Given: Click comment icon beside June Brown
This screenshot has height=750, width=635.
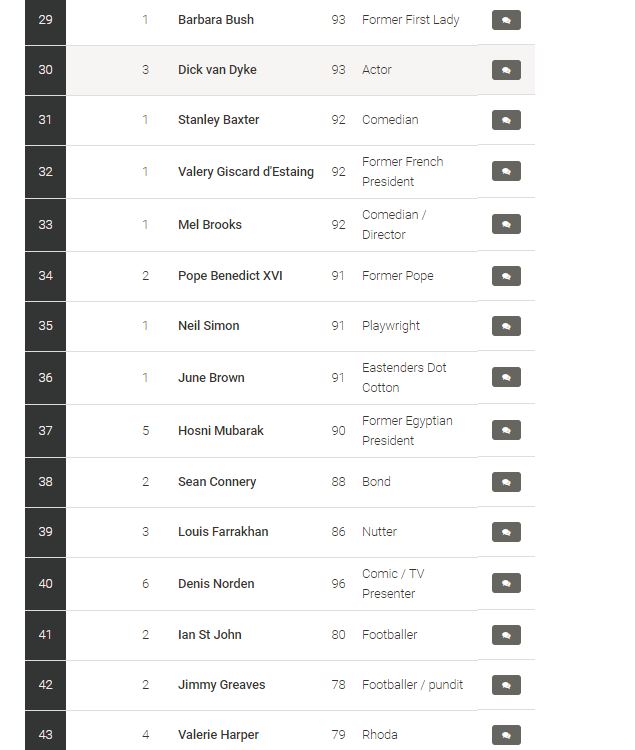Looking at the screenshot, I should click(506, 378).
